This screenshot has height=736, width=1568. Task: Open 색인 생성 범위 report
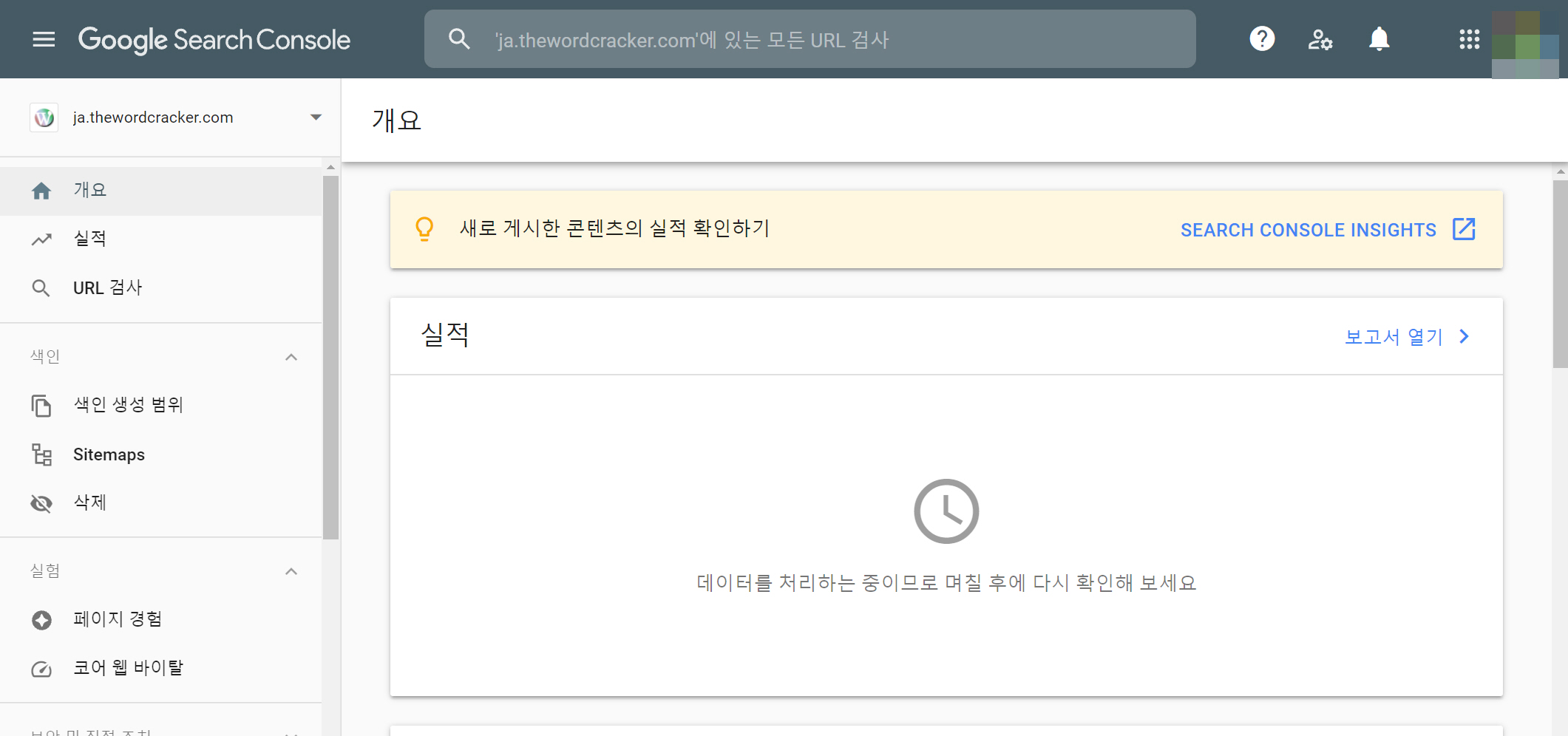[161, 405]
